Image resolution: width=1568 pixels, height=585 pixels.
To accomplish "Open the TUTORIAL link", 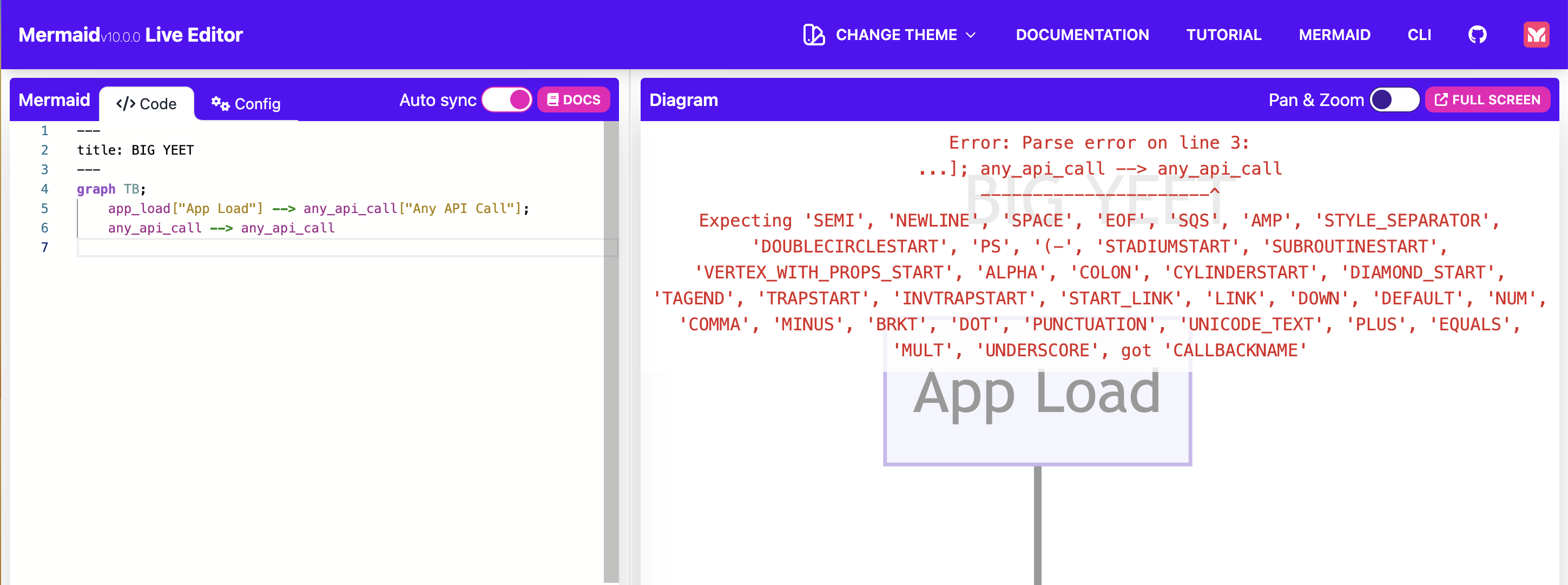I will click(1223, 35).
